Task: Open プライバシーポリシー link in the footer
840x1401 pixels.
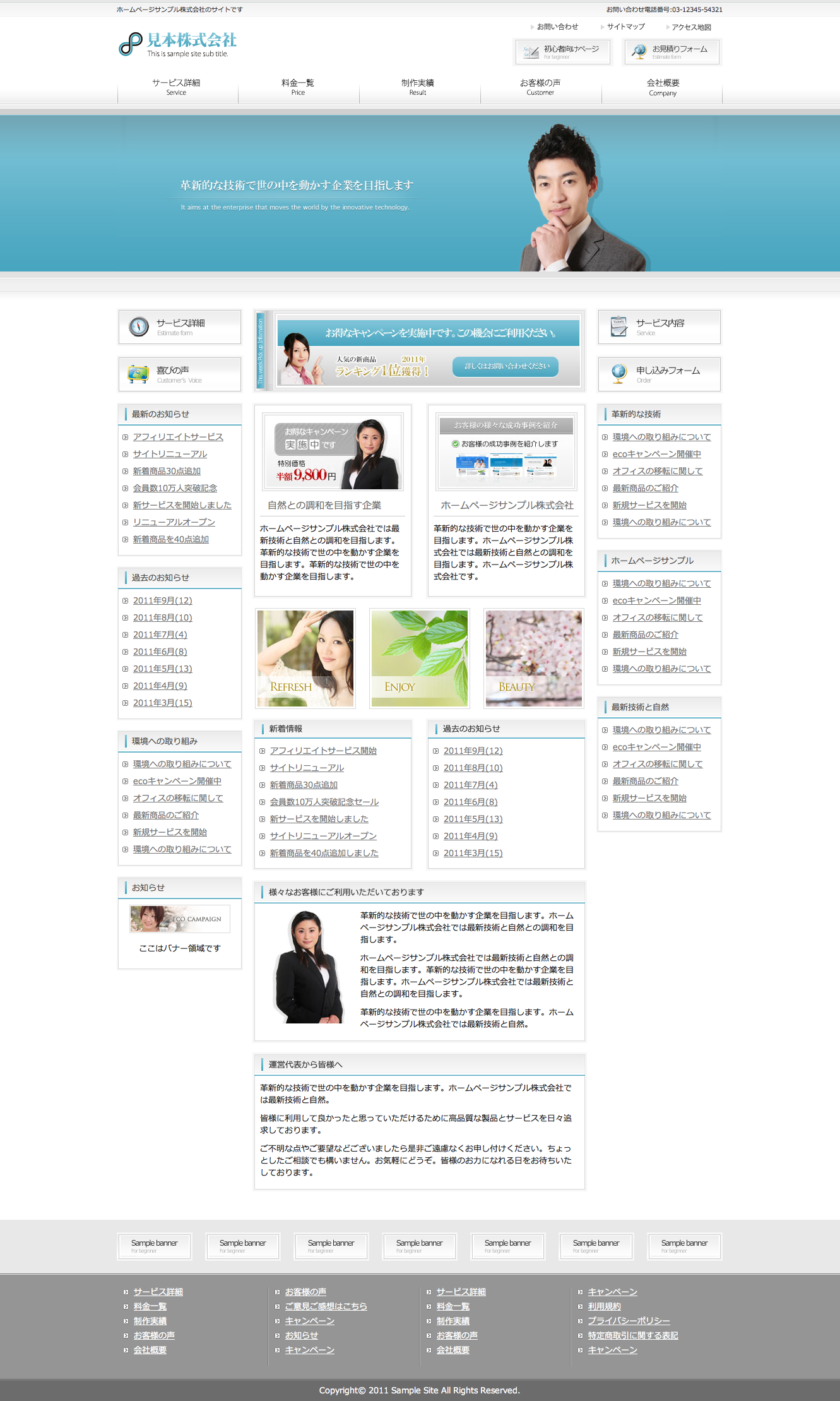Action: pyautogui.click(x=629, y=1321)
